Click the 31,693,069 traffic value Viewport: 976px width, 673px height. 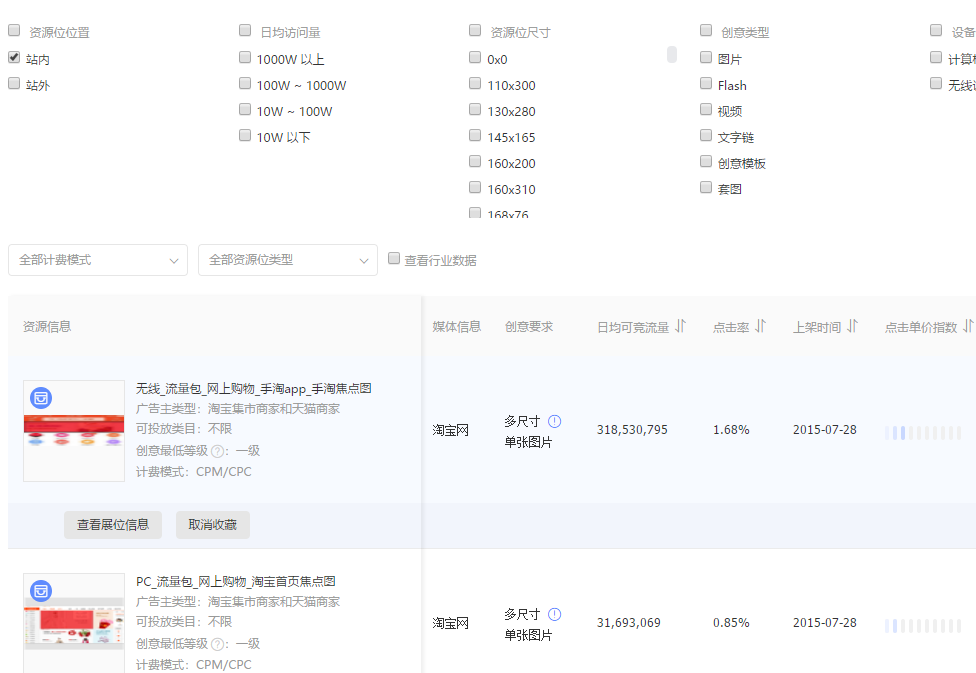point(629,623)
